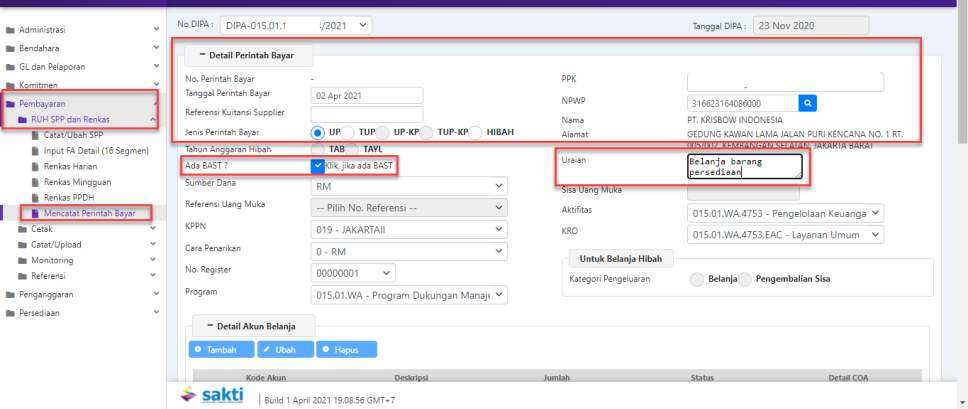Open the Sumber Dana dropdown

pos(407,186)
